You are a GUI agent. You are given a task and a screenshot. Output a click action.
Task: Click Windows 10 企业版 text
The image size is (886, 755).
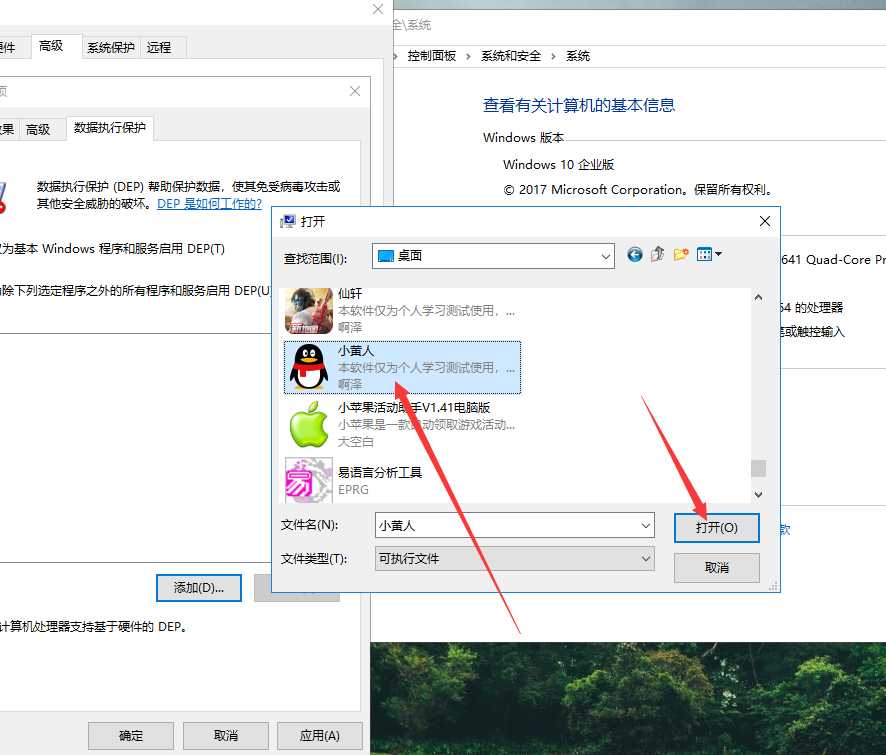[558, 164]
